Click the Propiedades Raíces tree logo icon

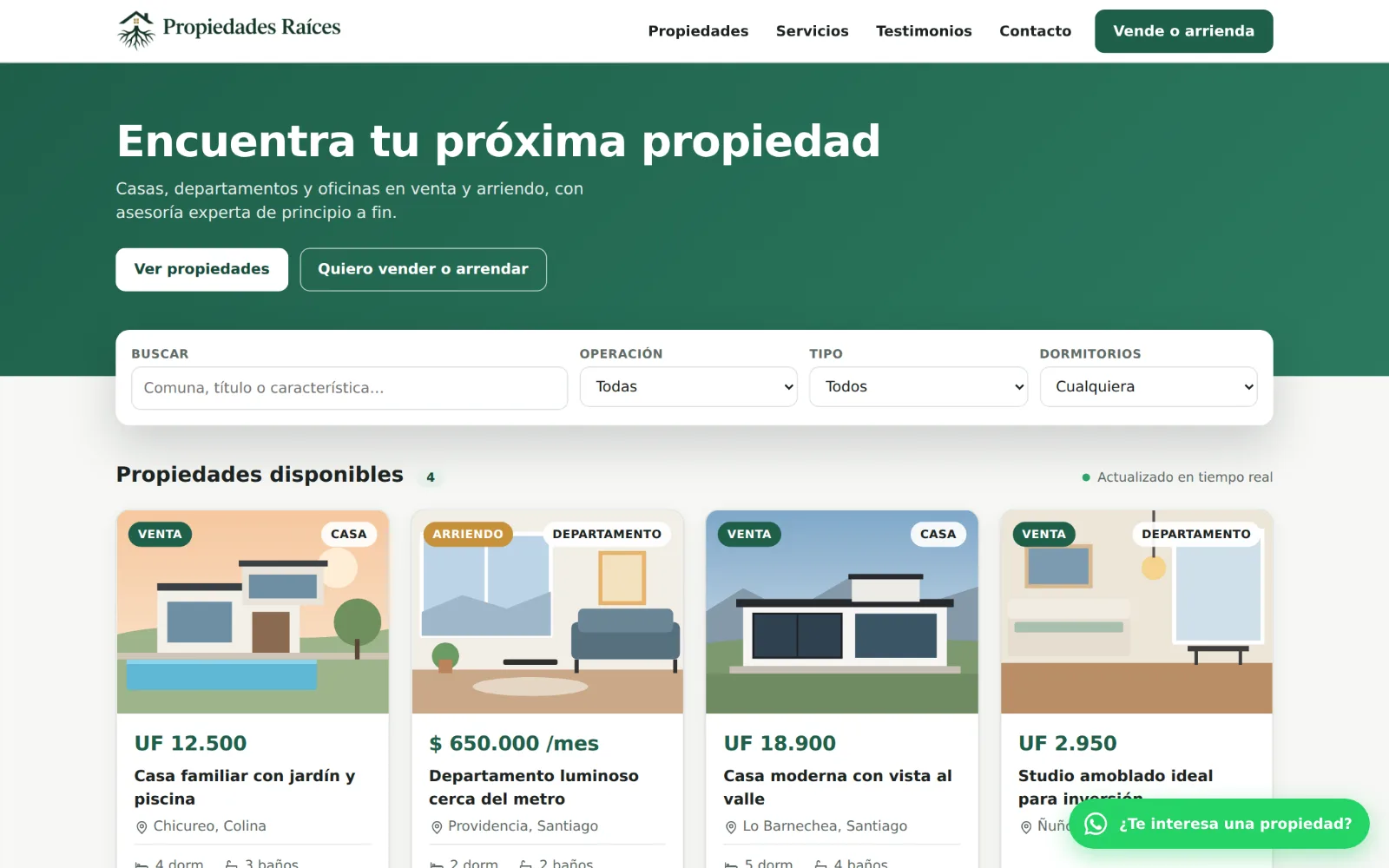pos(136,30)
